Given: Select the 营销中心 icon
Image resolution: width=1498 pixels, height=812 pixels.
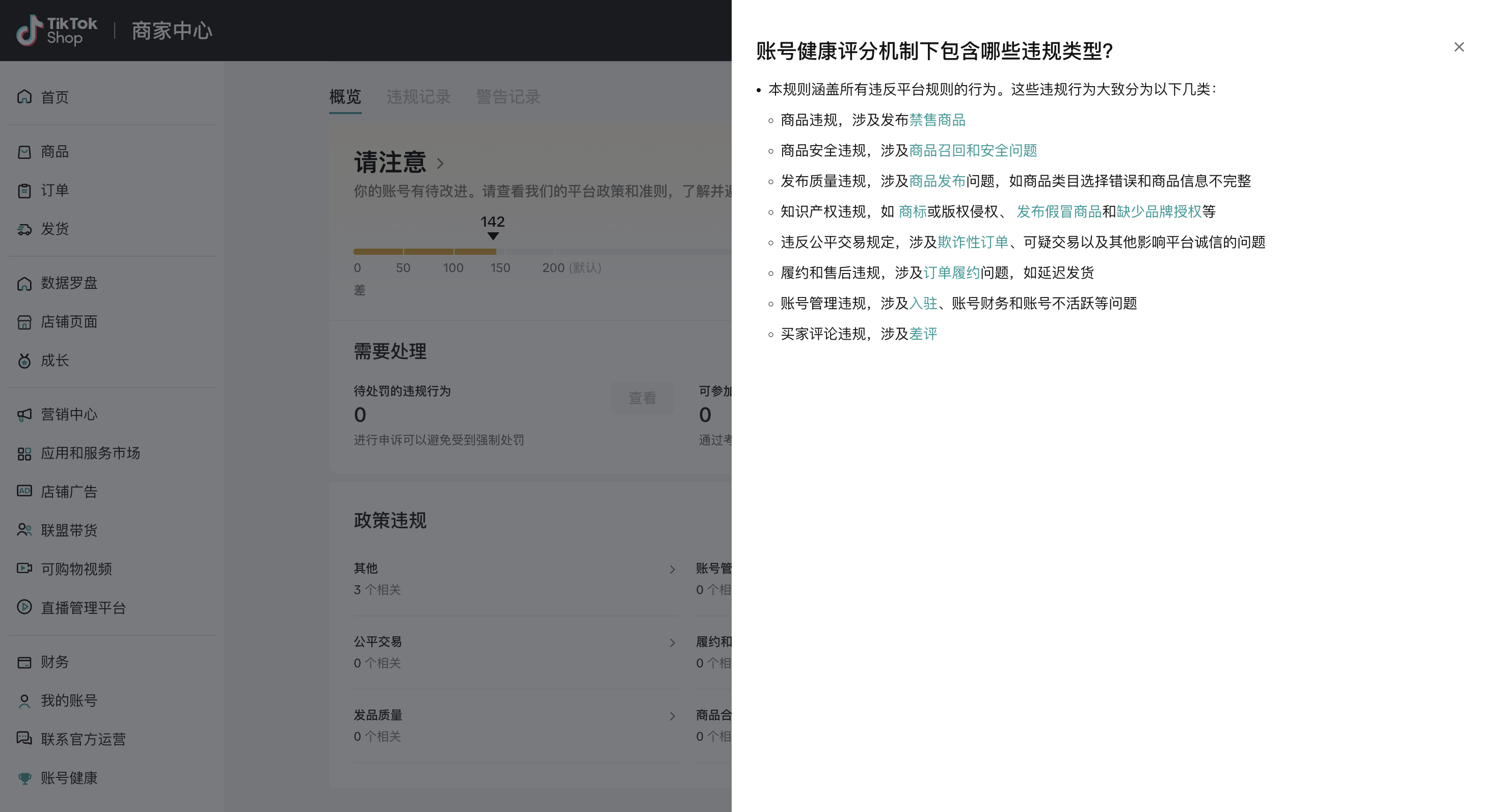Looking at the screenshot, I should (24, 415).
